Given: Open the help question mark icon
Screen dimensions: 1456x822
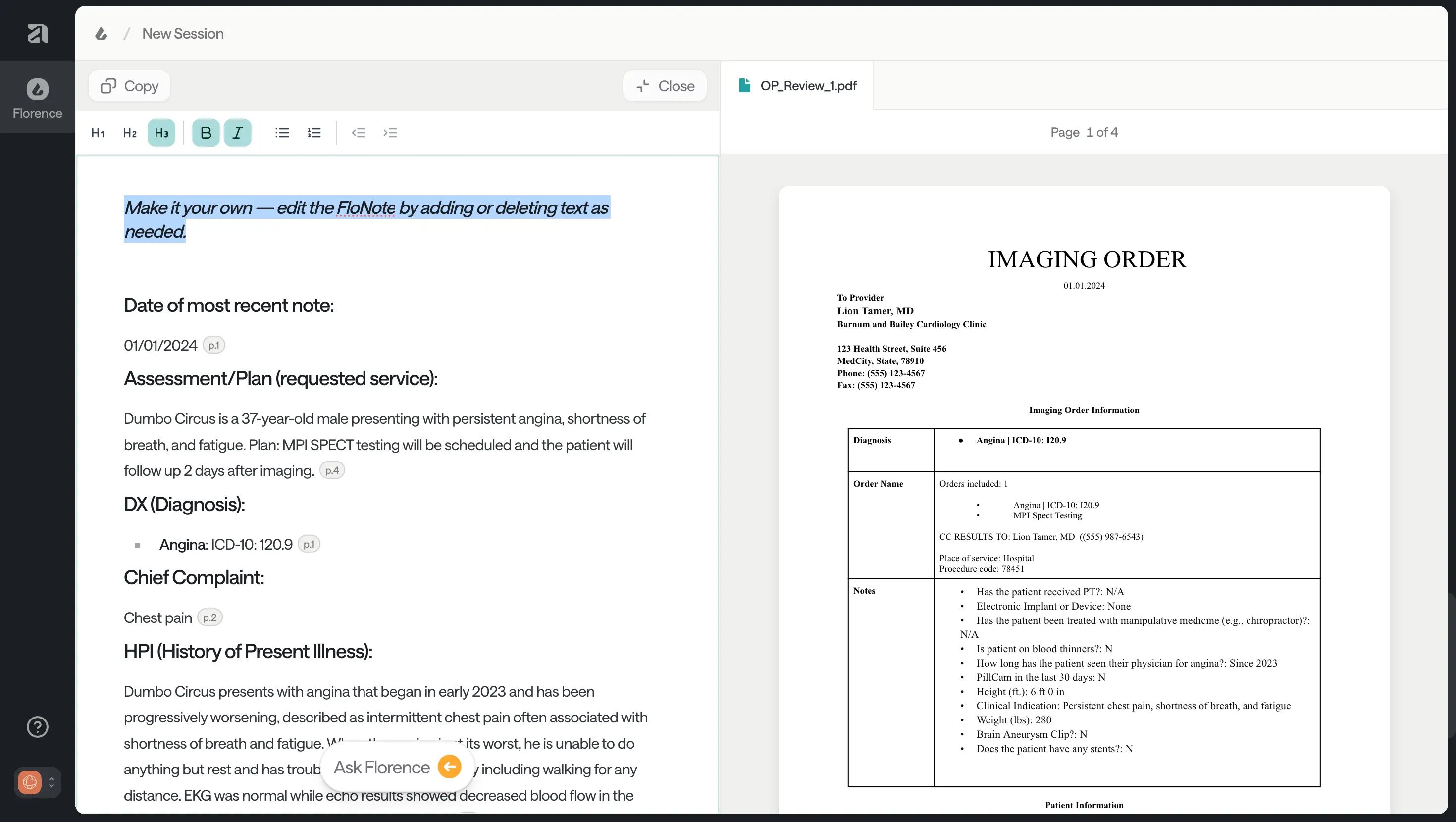Looking at the screenshot, I should [37, 727].
